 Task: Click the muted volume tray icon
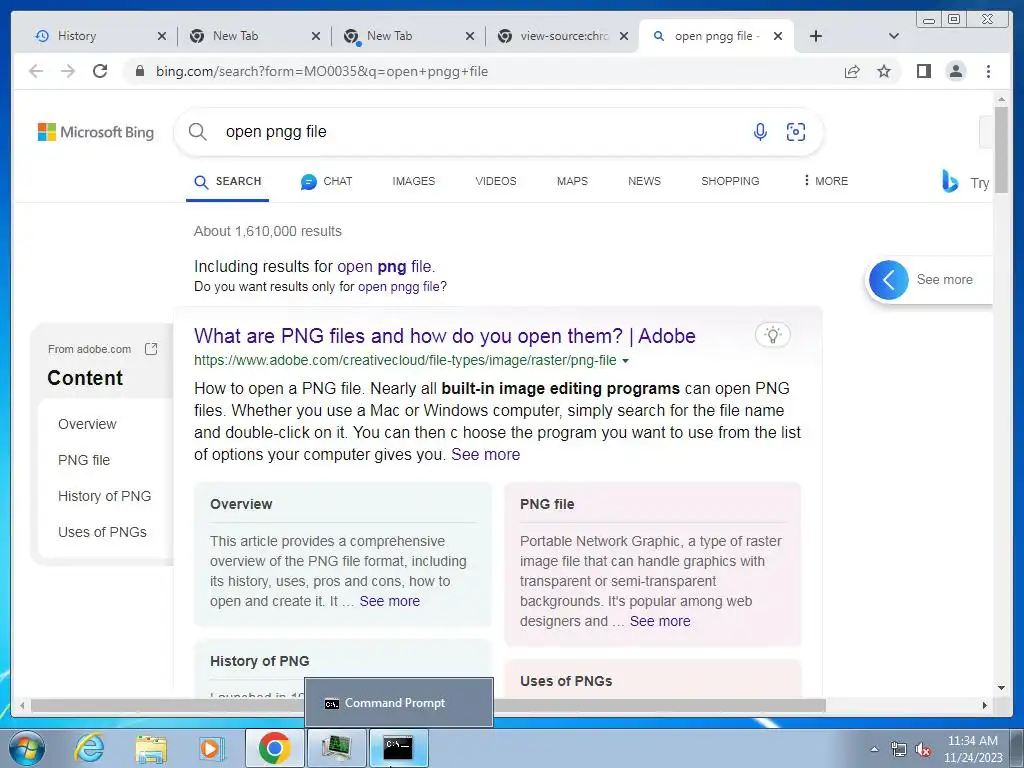923,749
